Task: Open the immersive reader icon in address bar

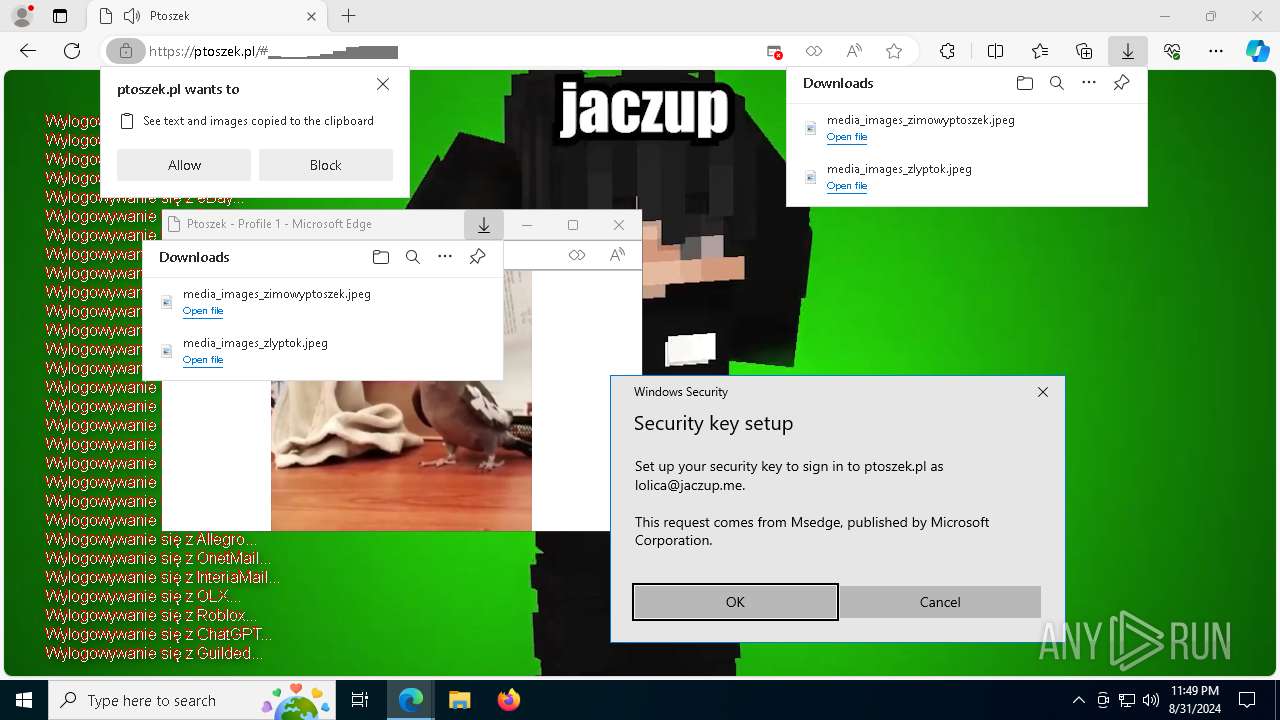Action: tap(814, 51)
